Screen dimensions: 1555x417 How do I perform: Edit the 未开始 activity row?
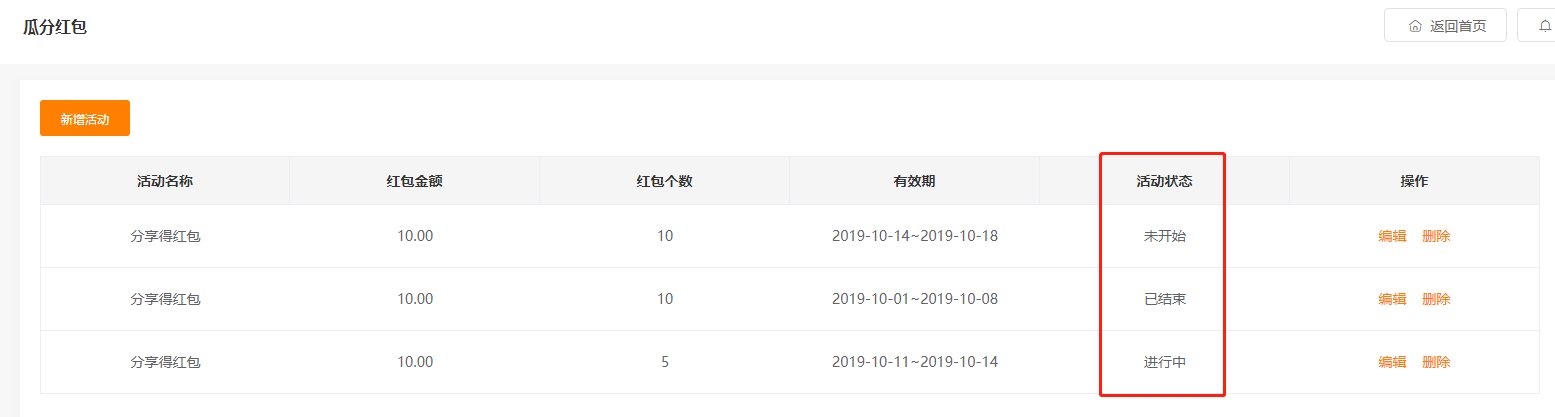1392,236
